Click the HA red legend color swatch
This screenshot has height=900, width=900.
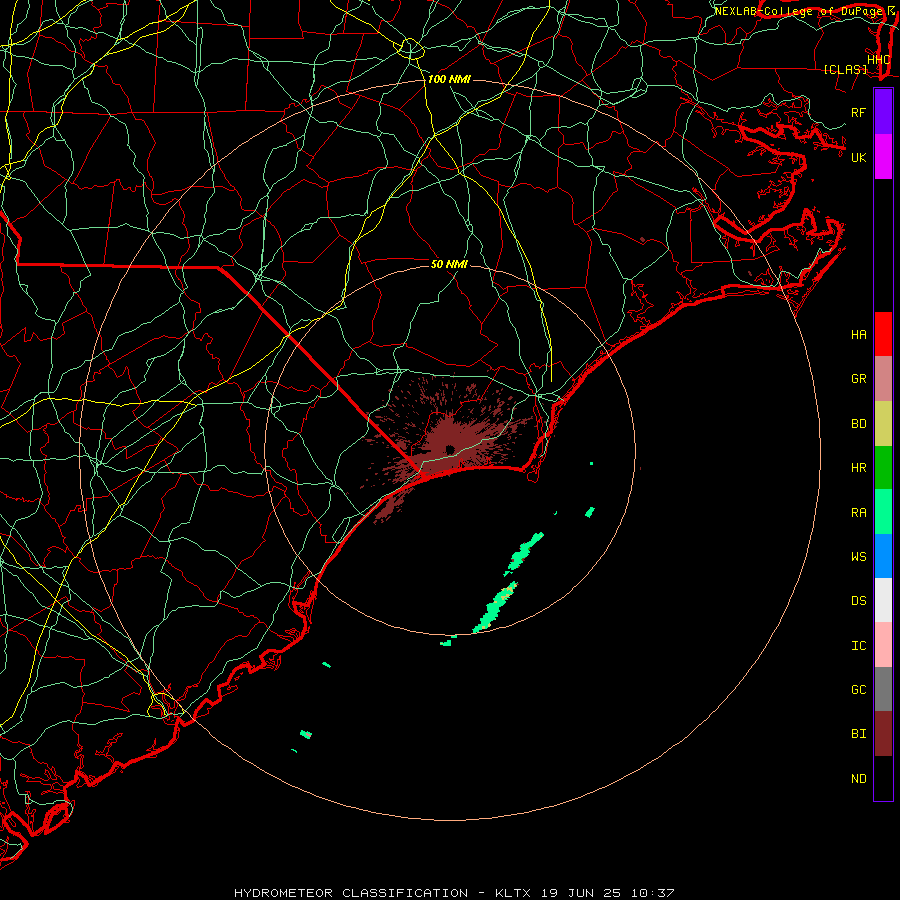[883, 334]
